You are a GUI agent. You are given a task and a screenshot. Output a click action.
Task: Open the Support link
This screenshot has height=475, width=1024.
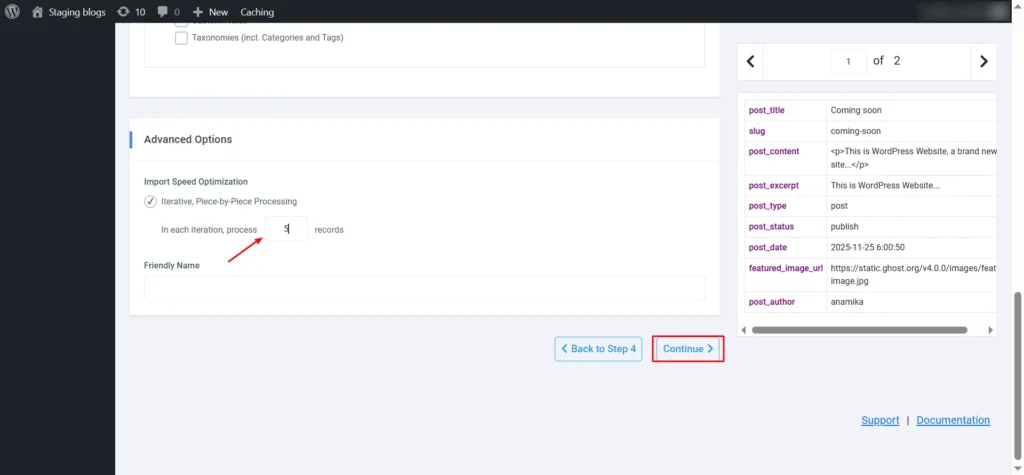point(880,420)
